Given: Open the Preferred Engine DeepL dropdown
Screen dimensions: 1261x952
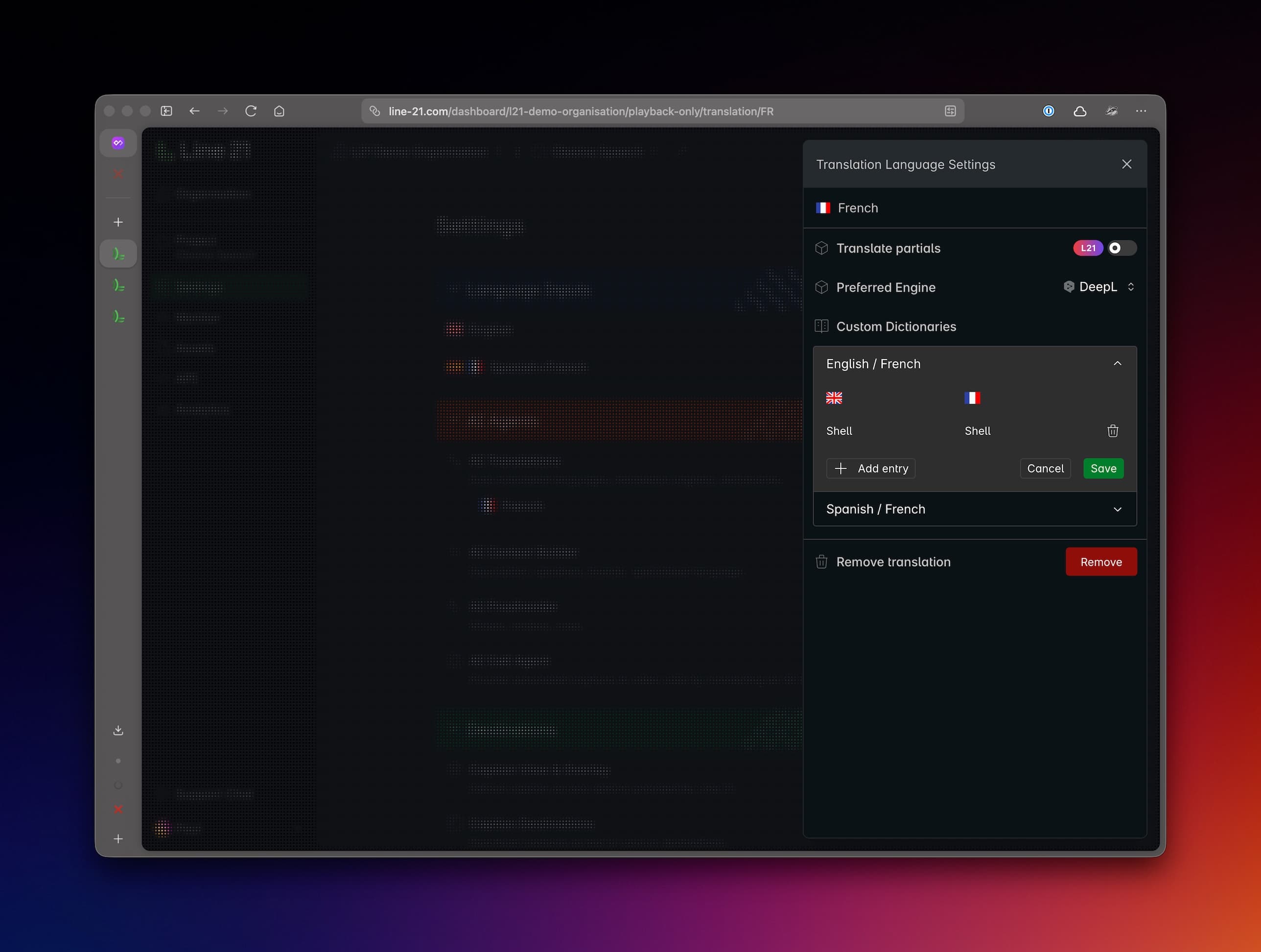Looking at the screenshot, I should click(1098, 287).
